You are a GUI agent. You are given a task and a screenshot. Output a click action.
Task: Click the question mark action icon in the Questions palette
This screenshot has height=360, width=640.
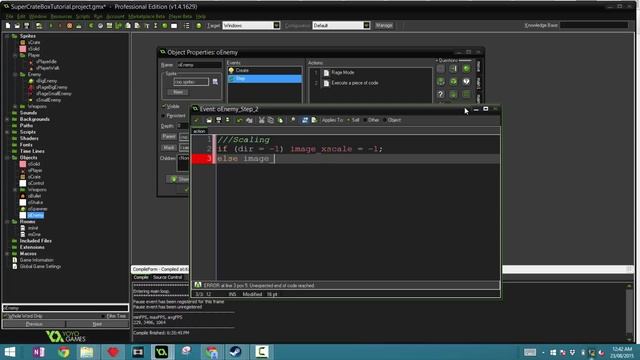441,94
